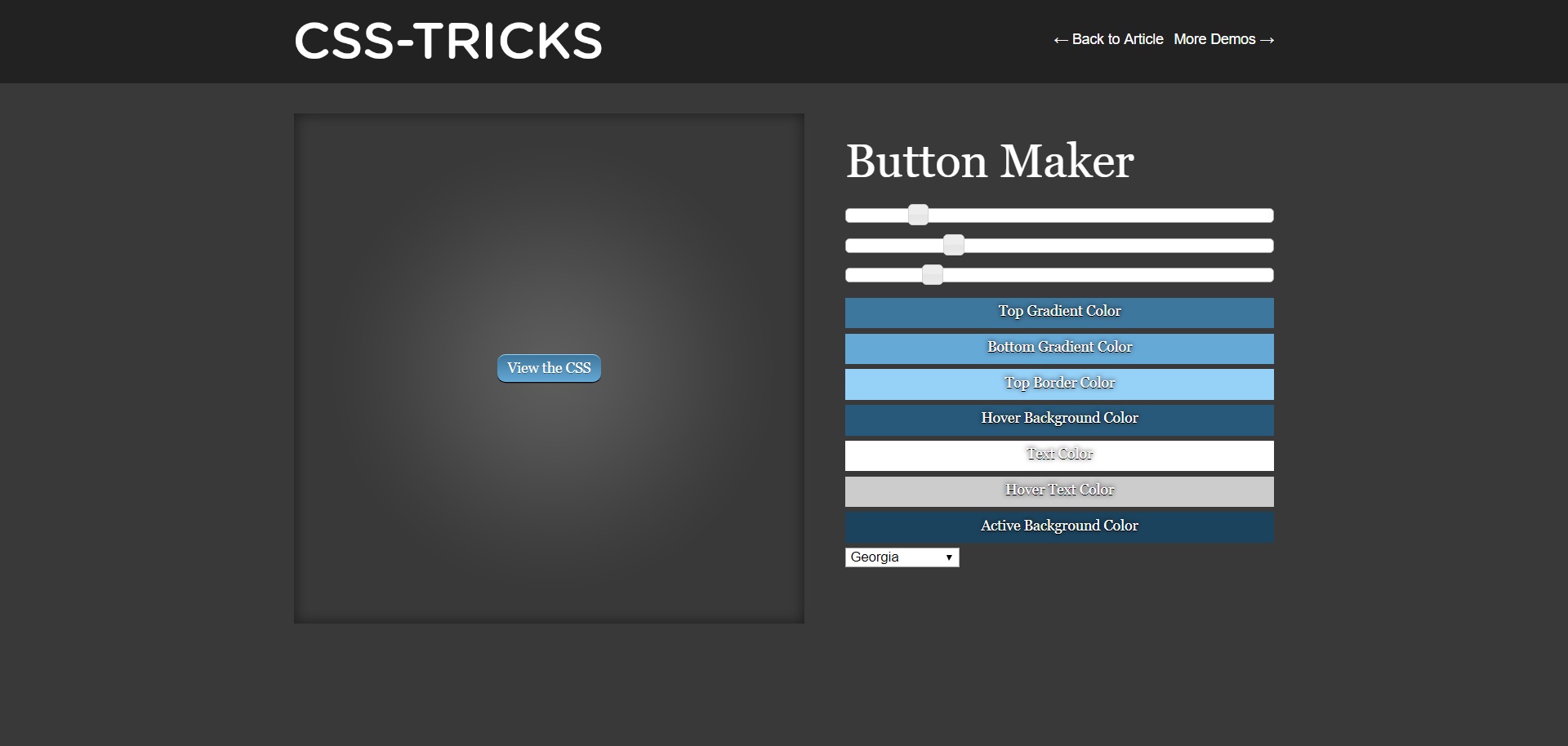Click the Button Maker heading
This screenshot has width=1568, height=746.
pyautogui.click(x=989, y=162)
